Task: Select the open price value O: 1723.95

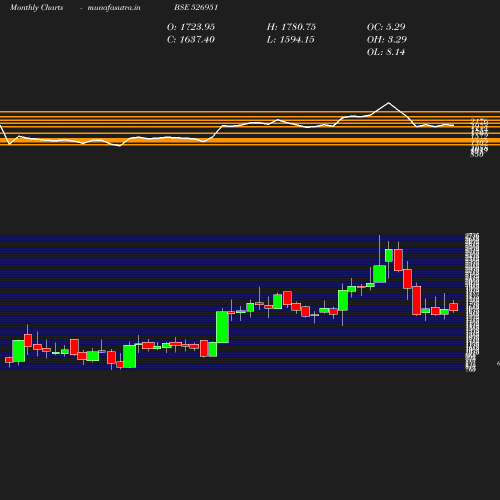Action: coord(191,27)
